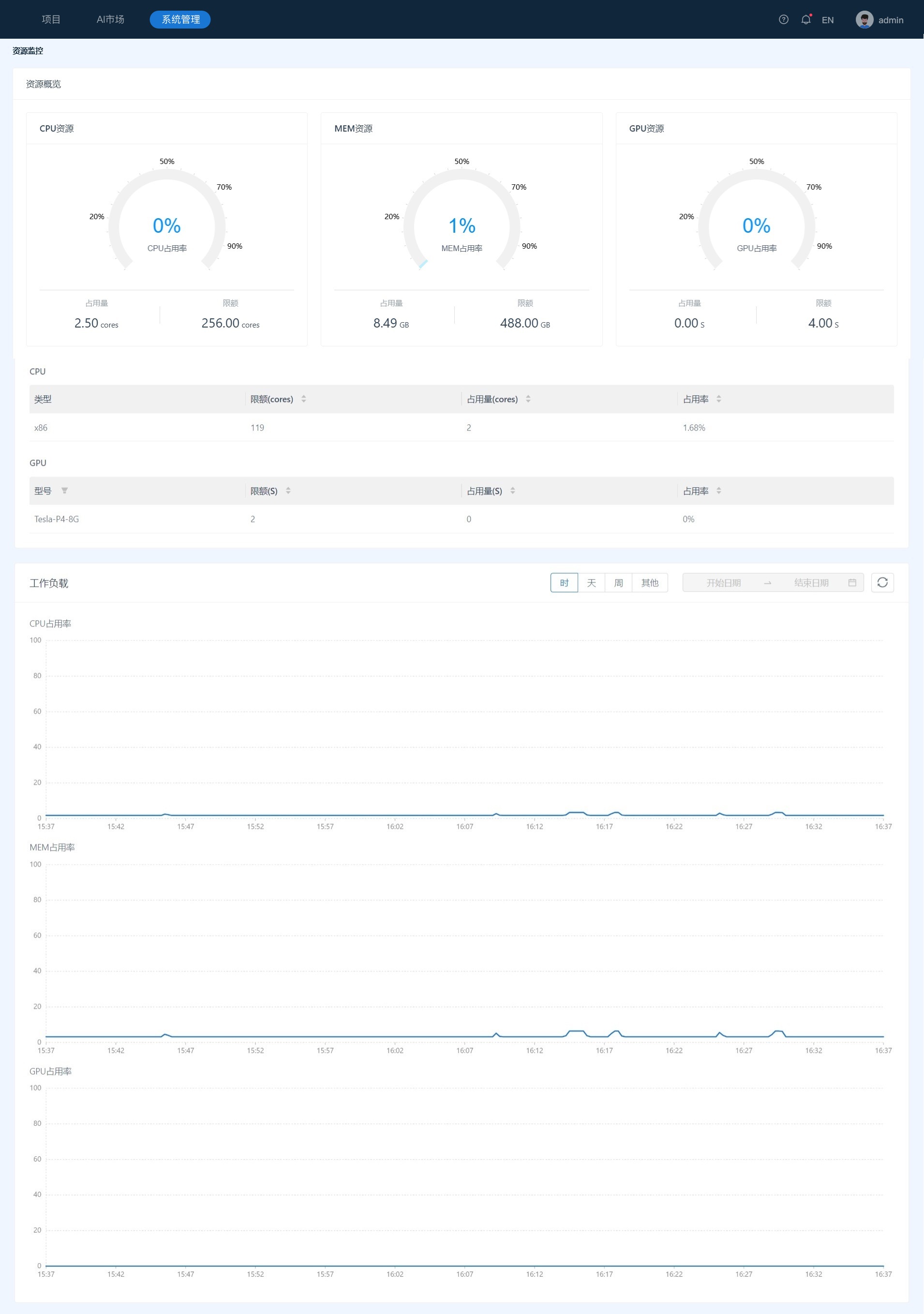Select the 周 (week) time range option
Image resolution: width=924 pixels, height=1314 pixels.
618,582
